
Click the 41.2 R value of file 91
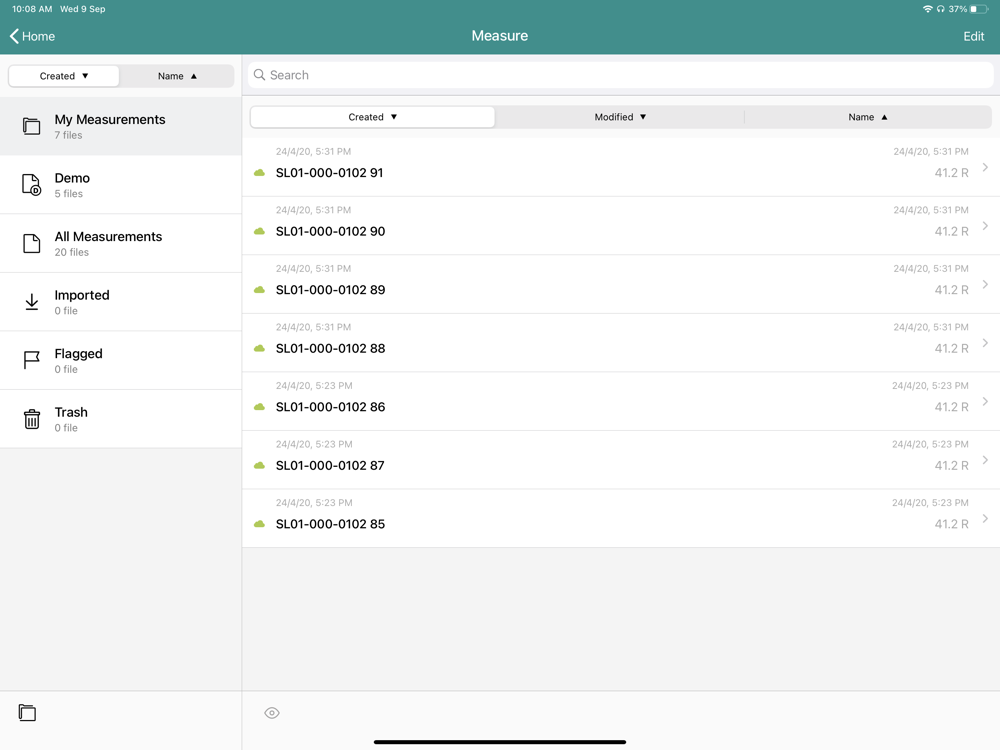[952, 173]
